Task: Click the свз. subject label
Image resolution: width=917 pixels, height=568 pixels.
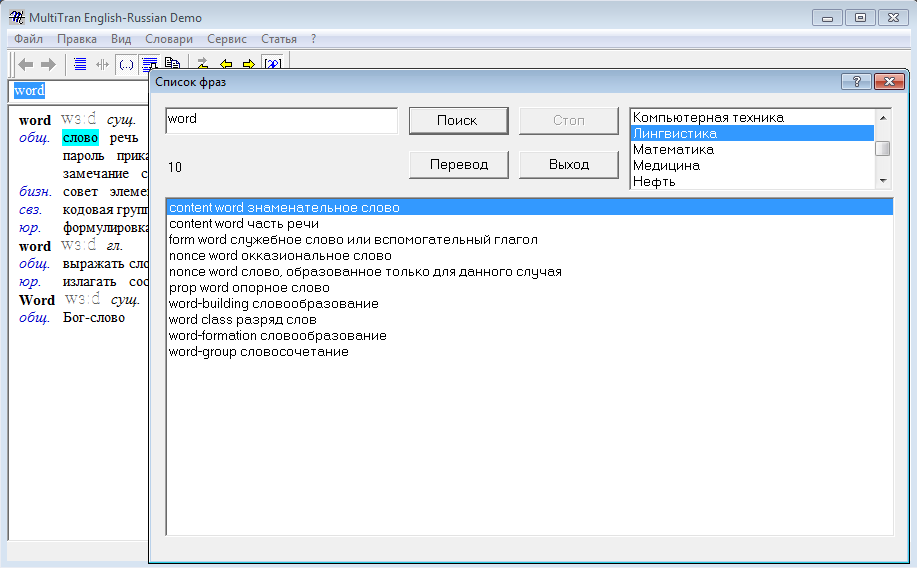Action: coord(30,210)
